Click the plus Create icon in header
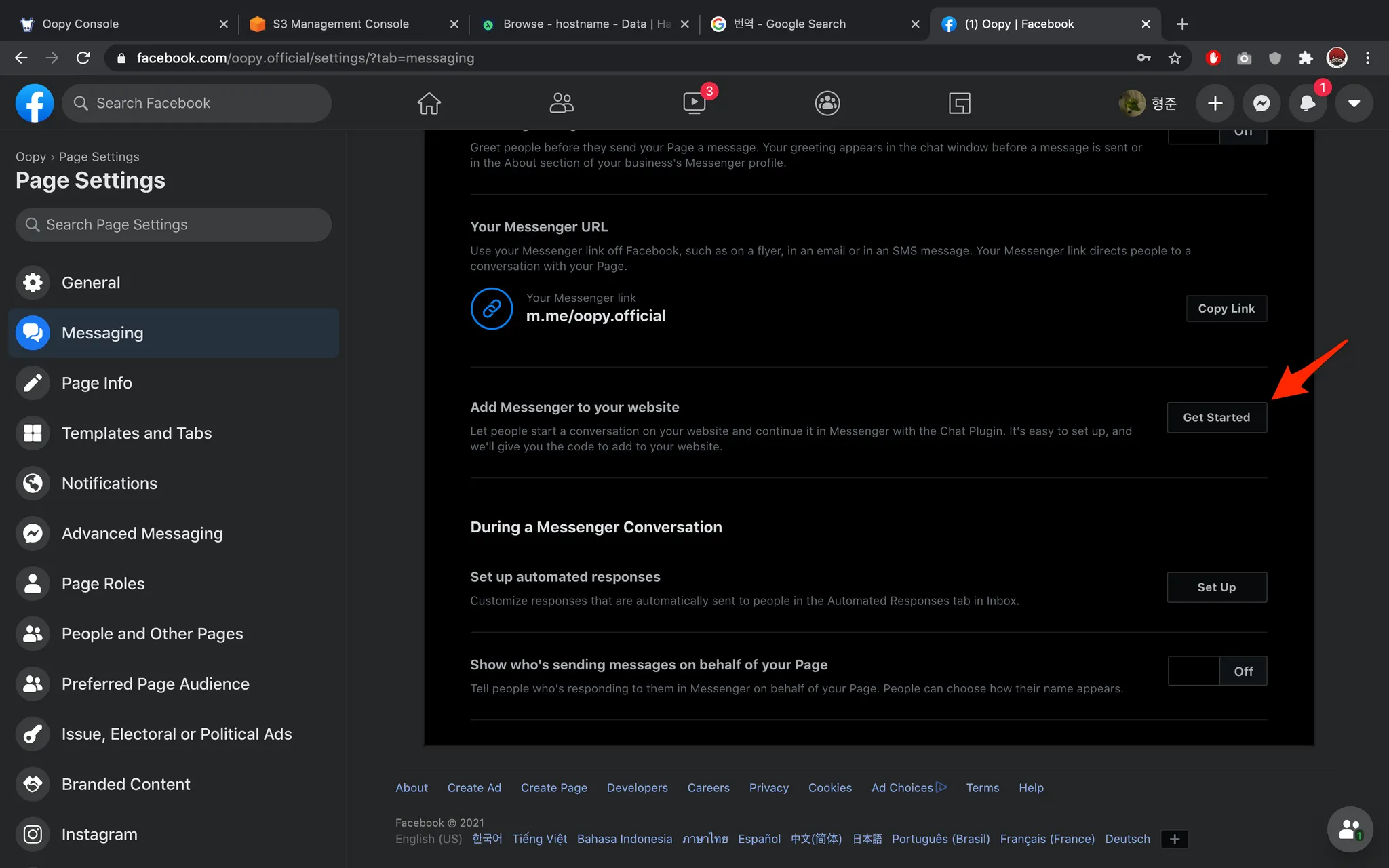Viewport: 1389px width, 868px height. (x=1215, y=103)
